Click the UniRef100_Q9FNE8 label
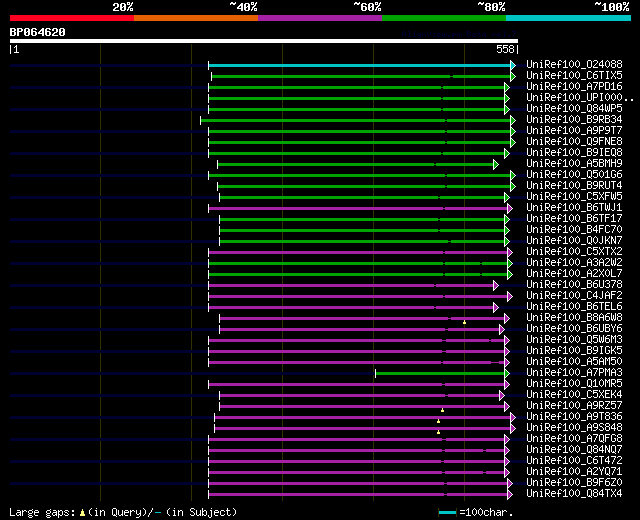The image size is (640, 520). click(x=574, y=142)
